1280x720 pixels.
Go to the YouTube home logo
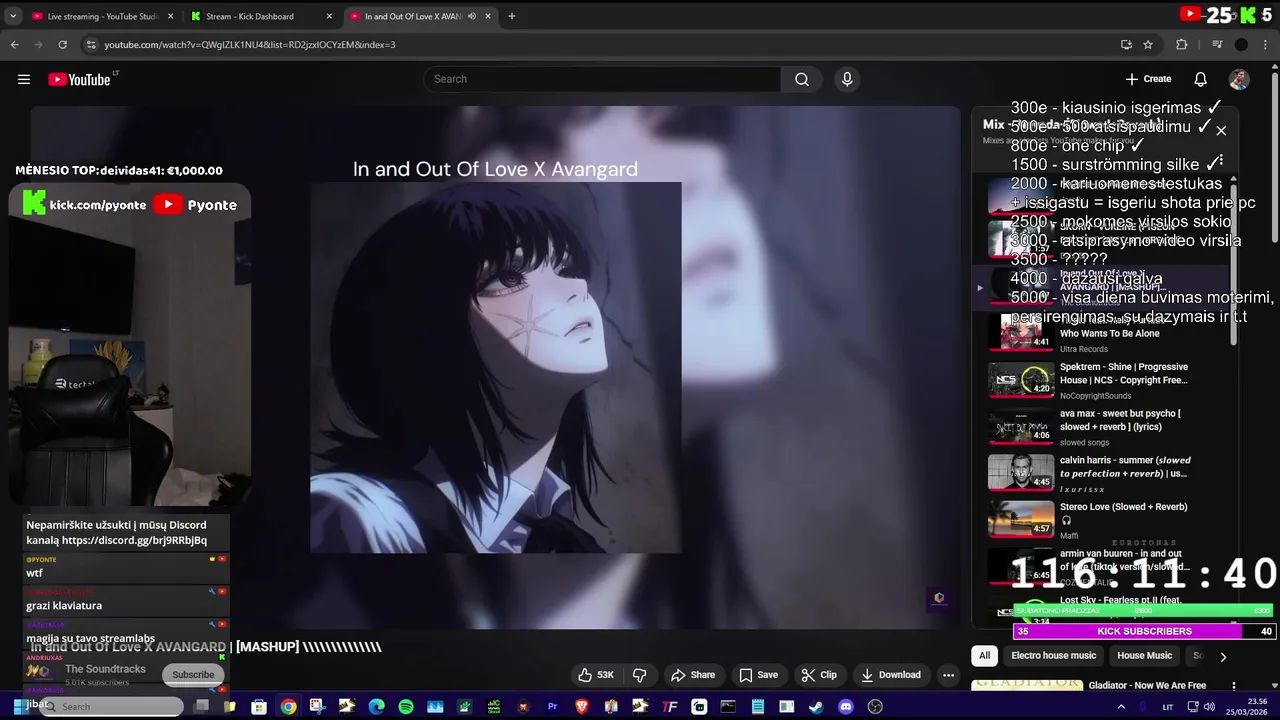(x=80, y=79)
